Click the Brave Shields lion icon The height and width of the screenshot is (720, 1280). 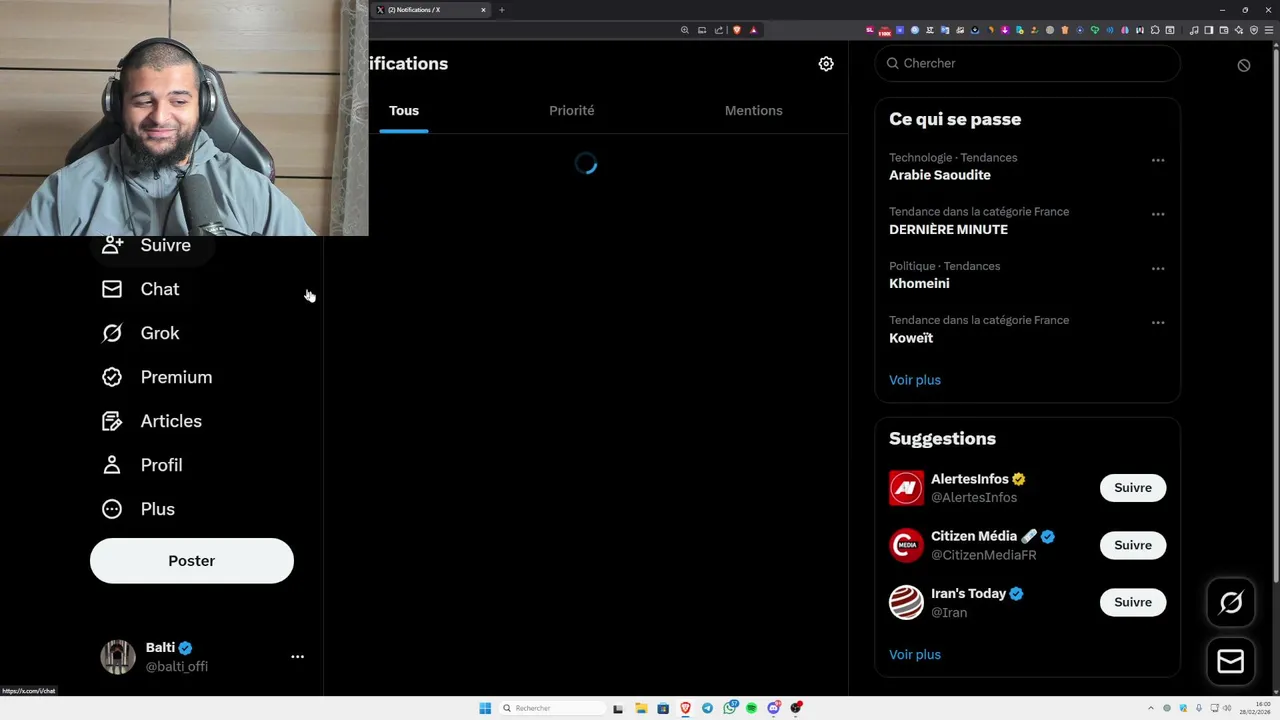[x=737, y=30]
